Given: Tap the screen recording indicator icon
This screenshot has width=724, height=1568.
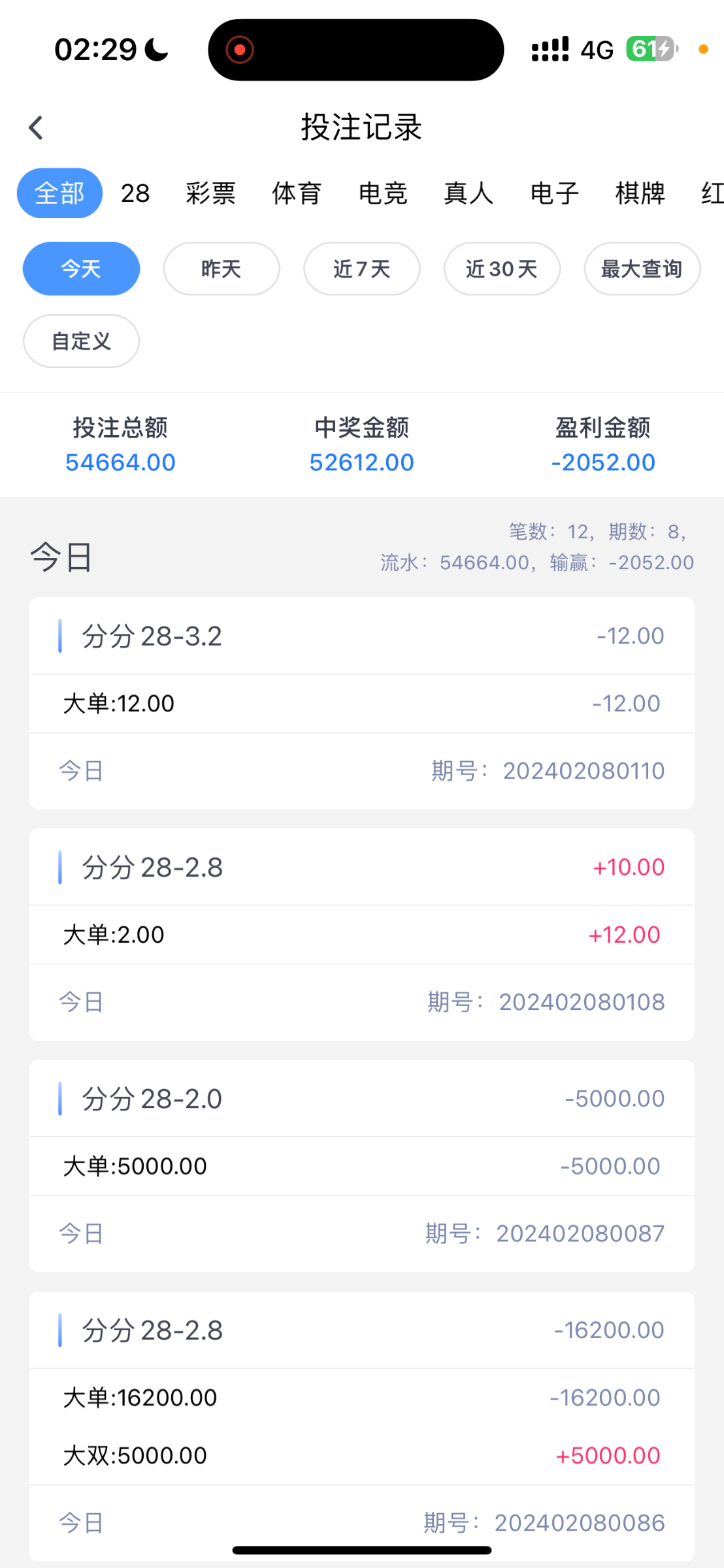Looking at the screenshot, I should click(240, 50).
